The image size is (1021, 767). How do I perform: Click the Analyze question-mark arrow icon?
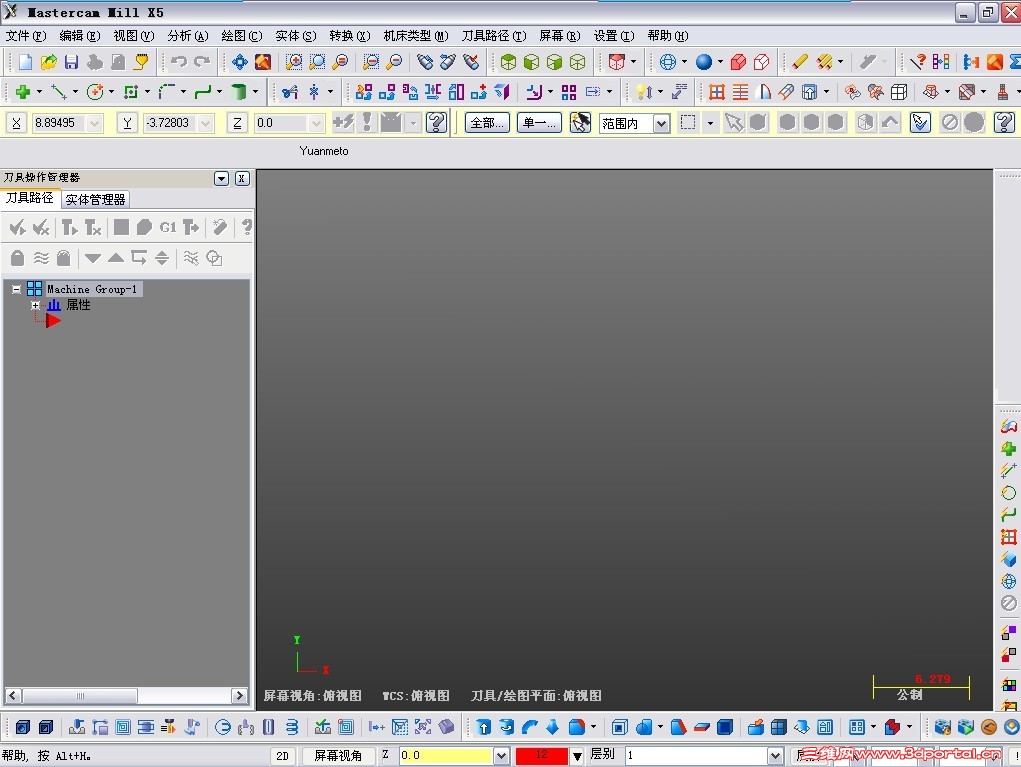(x=917, y=62)
